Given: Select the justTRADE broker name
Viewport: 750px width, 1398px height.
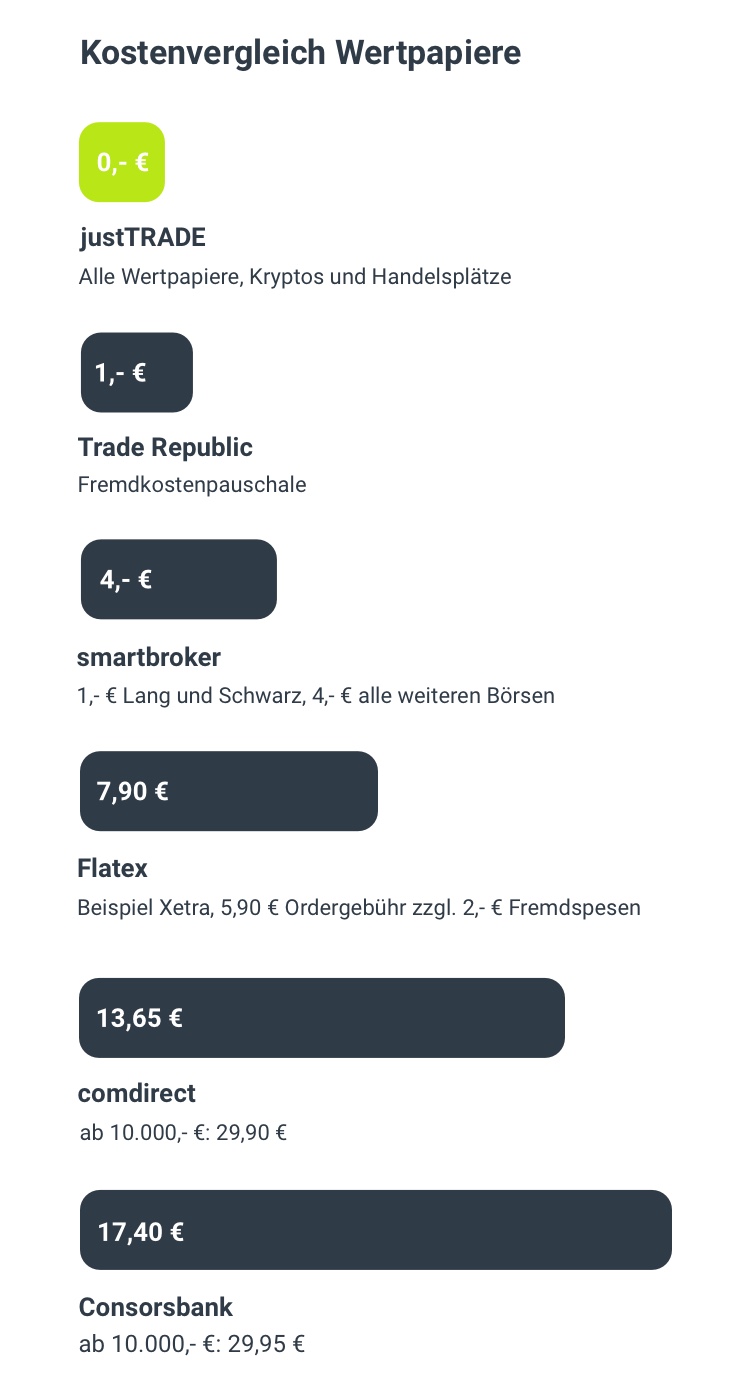Looking at the screenshot, I should coord(142,238).
